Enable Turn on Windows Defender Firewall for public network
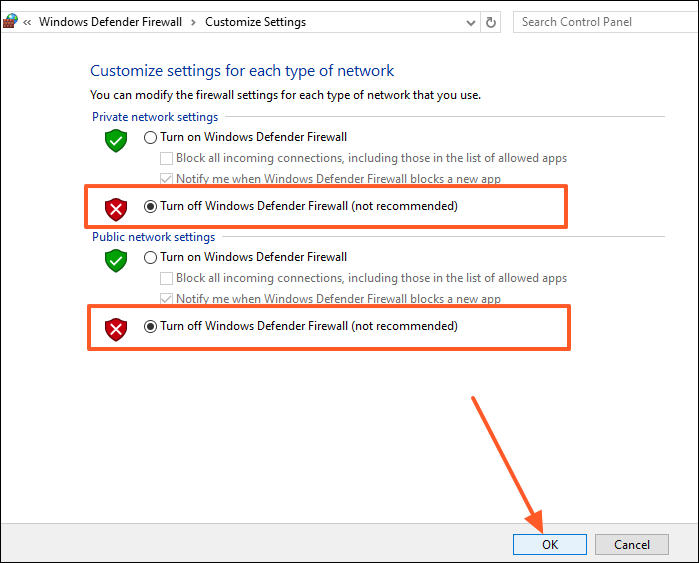 coord(151,257)
